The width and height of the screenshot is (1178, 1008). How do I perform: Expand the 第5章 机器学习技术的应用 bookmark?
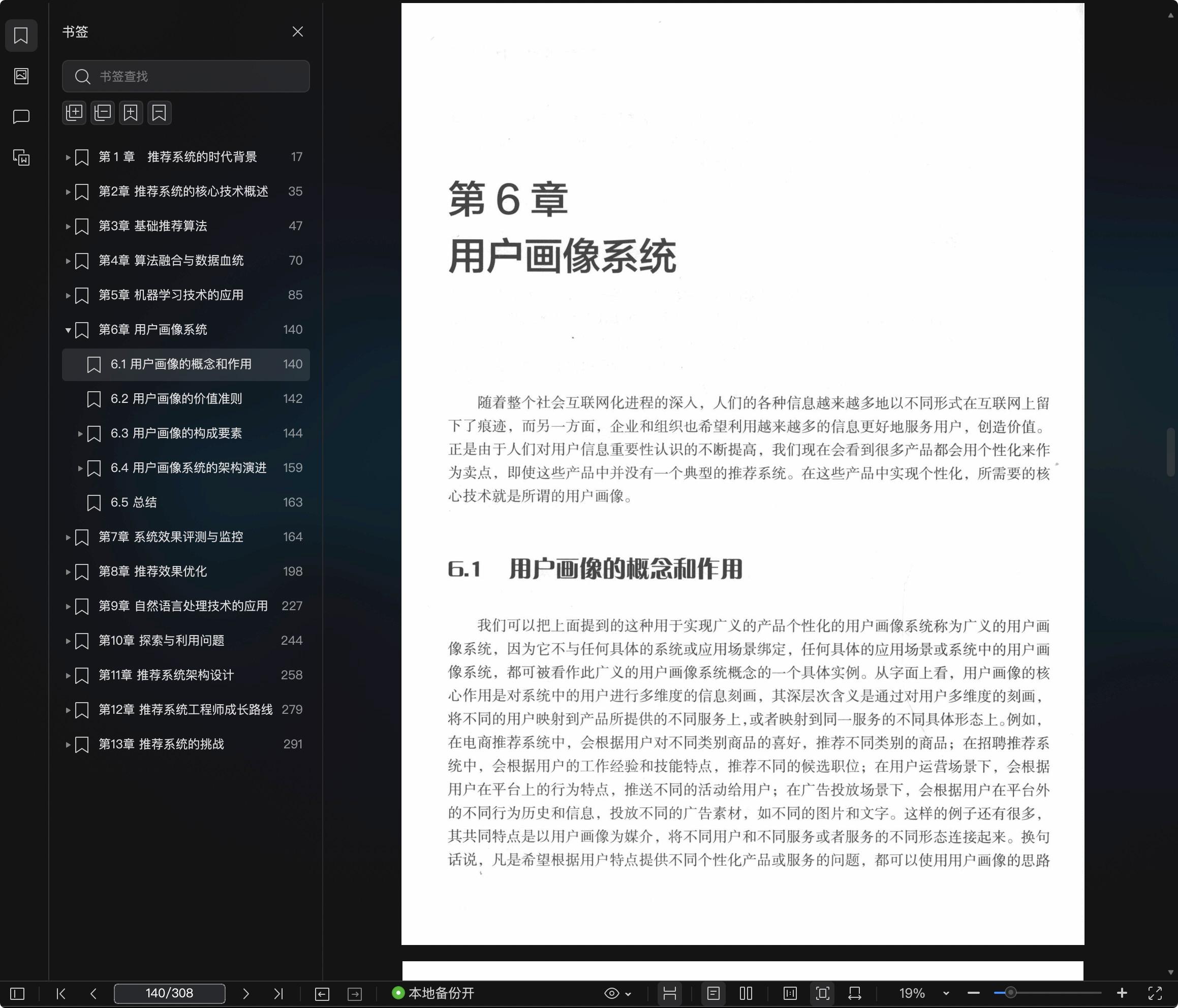pos(68,296)
